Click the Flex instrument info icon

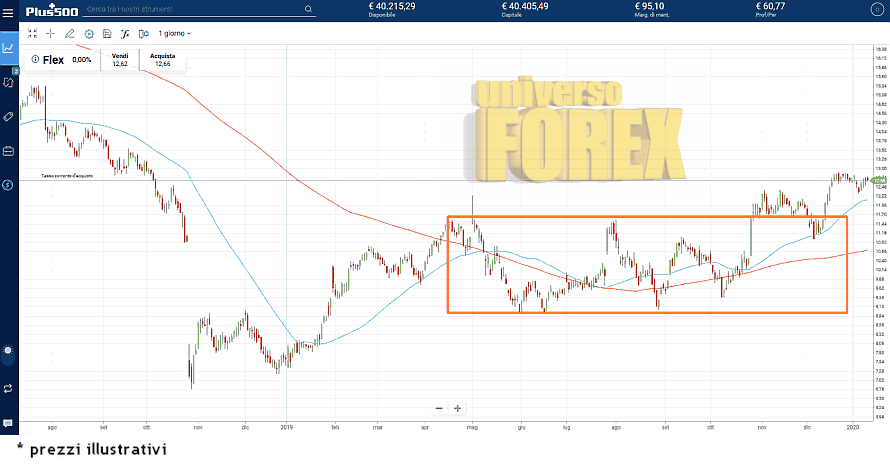point(34,60)
